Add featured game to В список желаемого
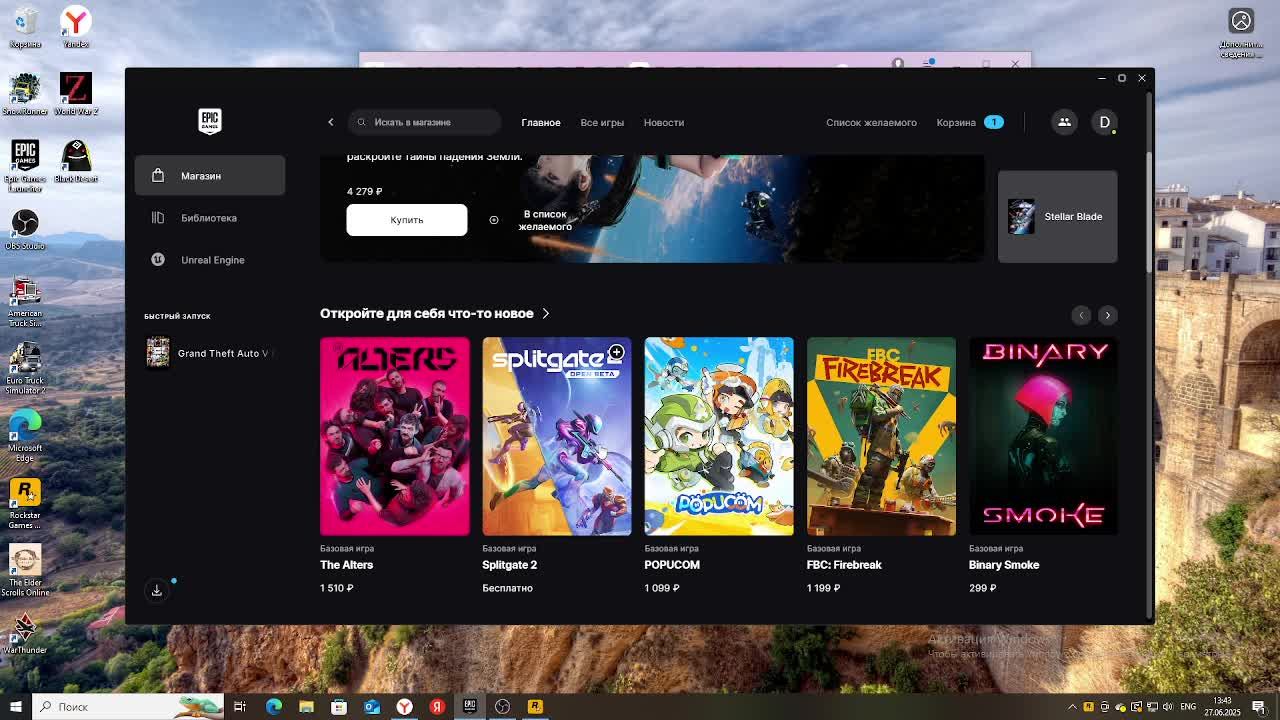 click(x=532, y=220)
